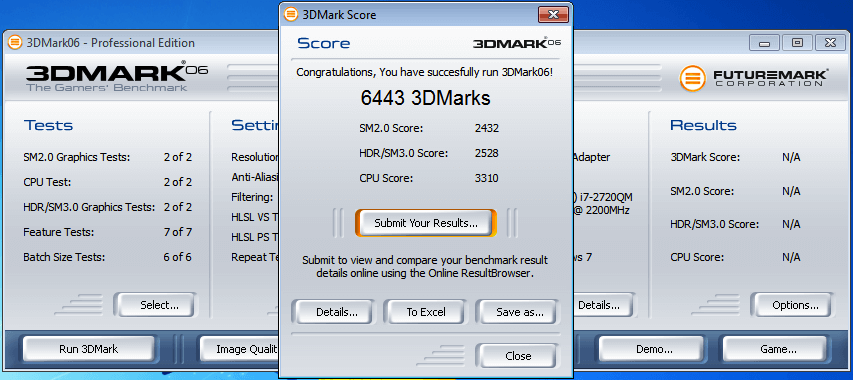The image size is (853, 380).
Task: Close the Score dialog via red X
Action: click(x=553, y=15)
